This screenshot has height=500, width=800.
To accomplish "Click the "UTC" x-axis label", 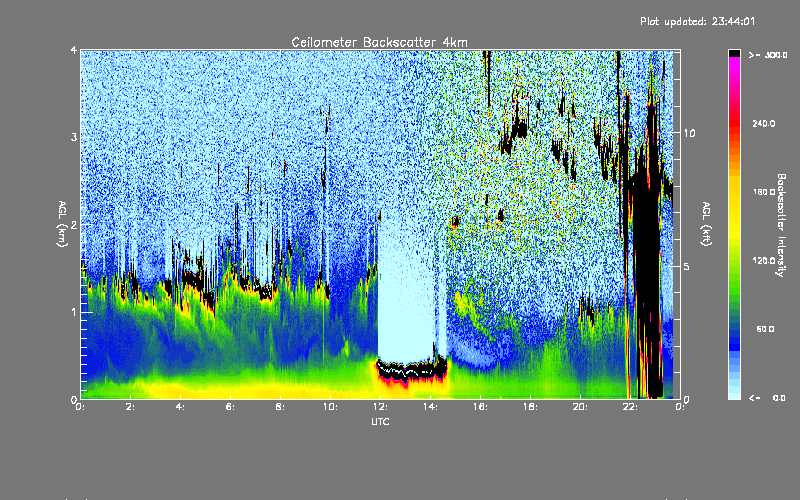I will [x=380, y=421].
